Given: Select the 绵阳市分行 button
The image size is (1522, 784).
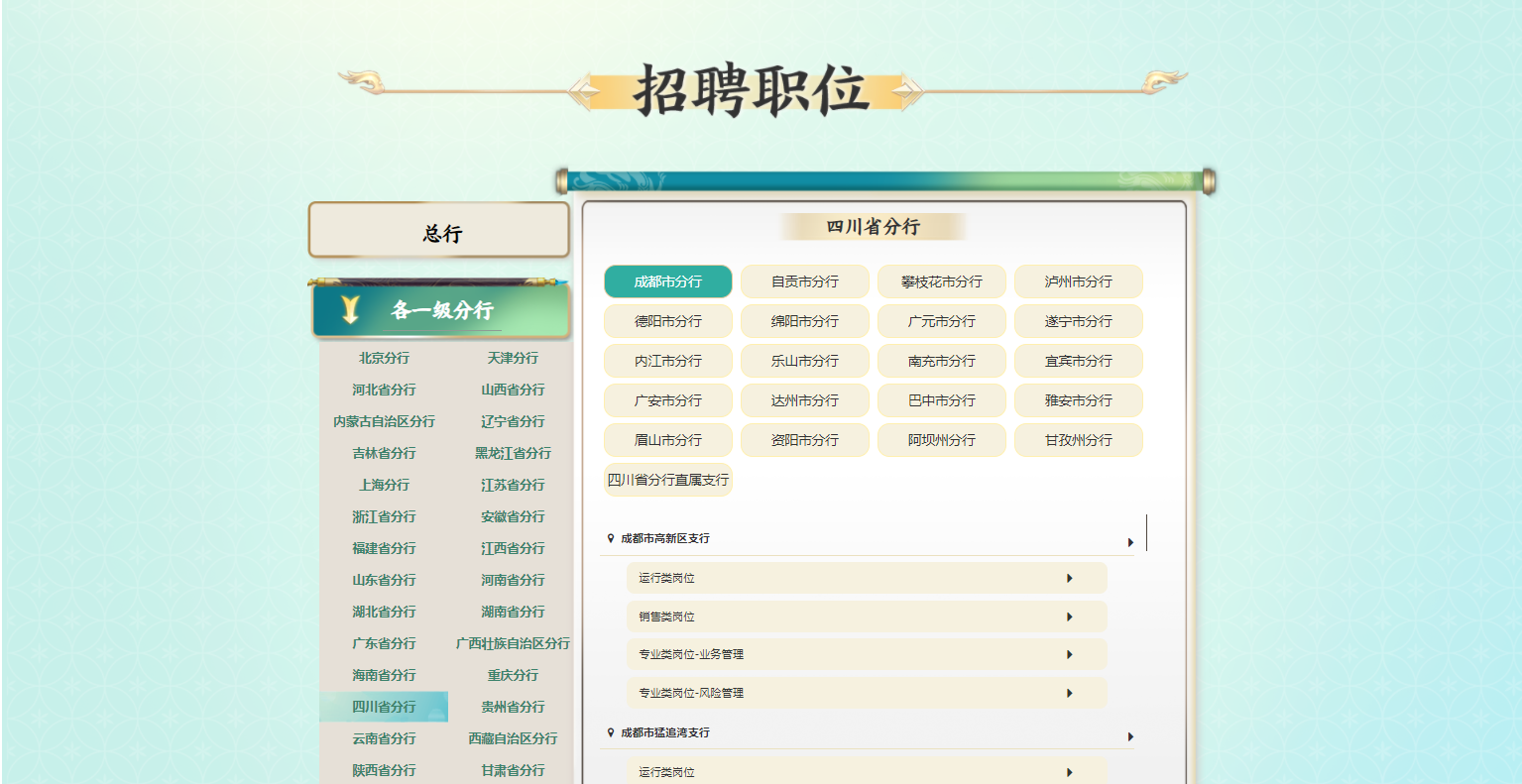Looking at the screenshot, I should 805,321.
